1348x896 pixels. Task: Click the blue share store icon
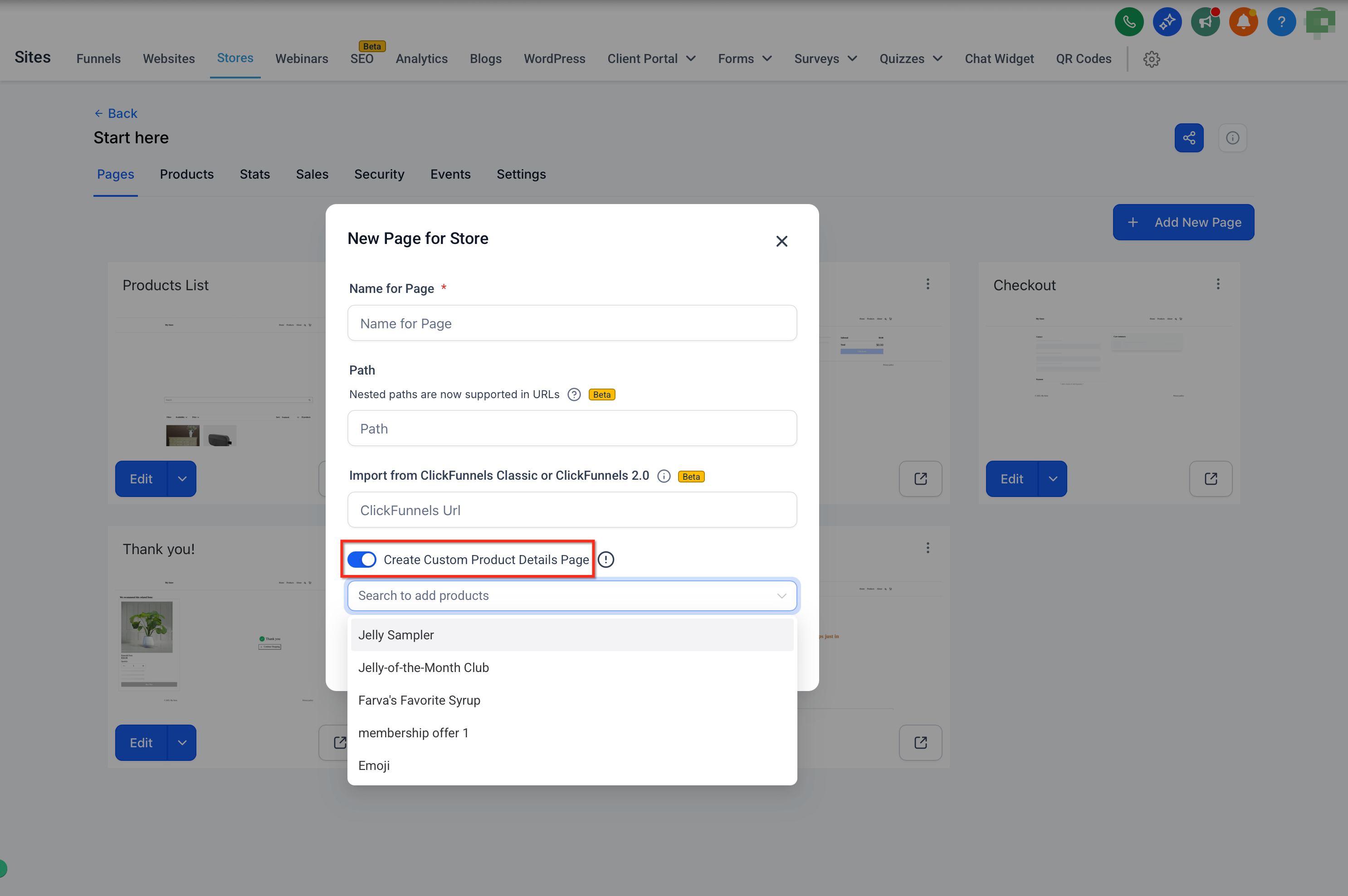tap(1189, 138)
